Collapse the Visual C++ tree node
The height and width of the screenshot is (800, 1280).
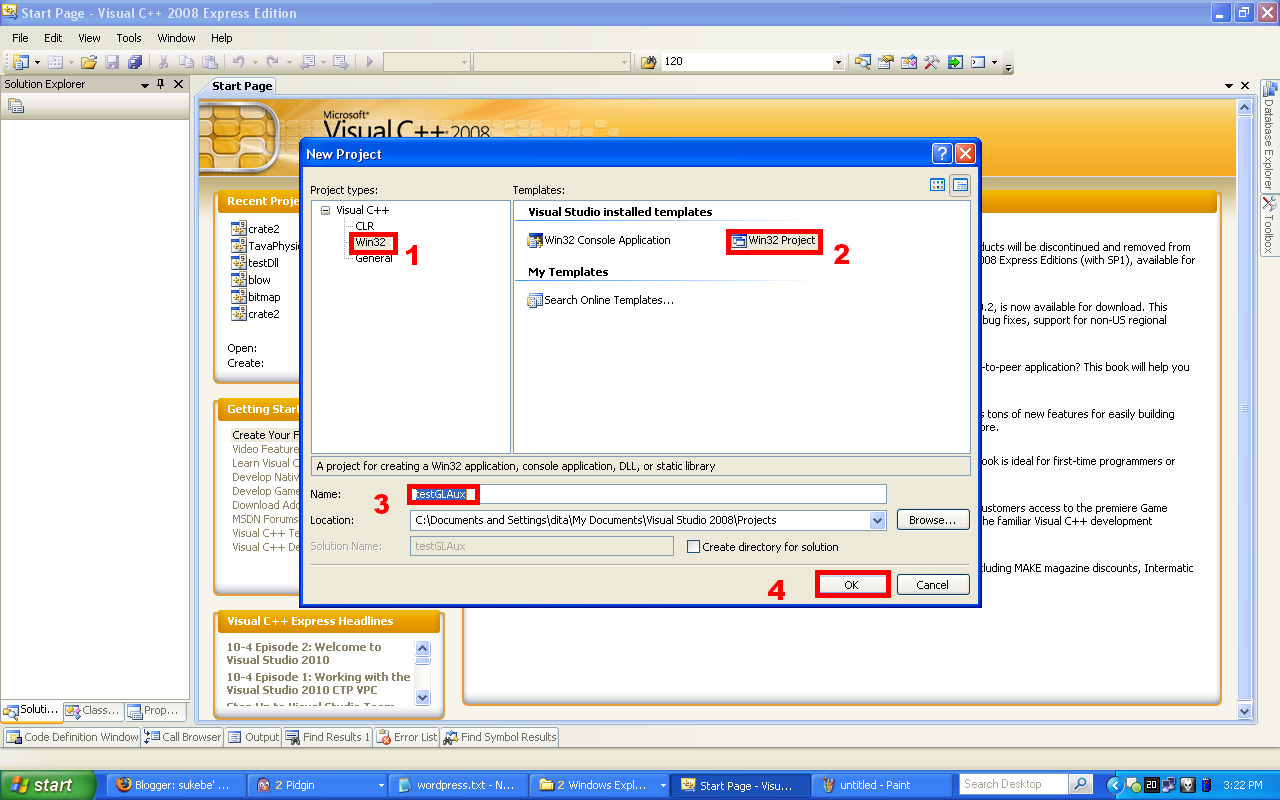click(325, 210)
